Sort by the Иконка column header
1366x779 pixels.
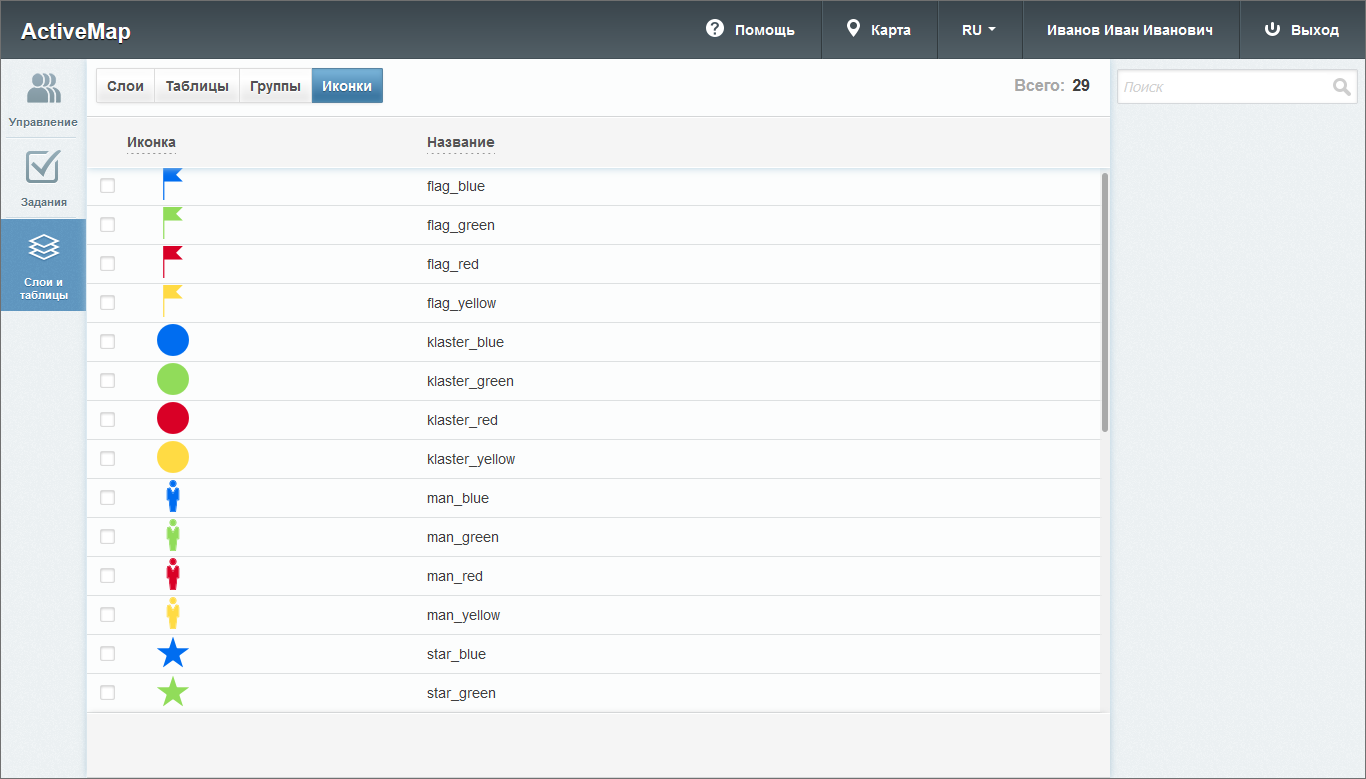coord(151,142)
